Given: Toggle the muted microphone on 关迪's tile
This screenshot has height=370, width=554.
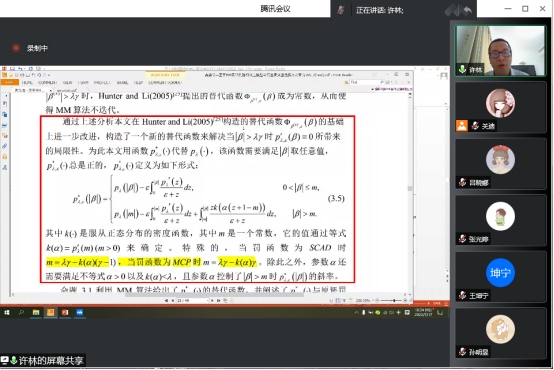Looking at the screenshot, I should (x=476, y=126).
